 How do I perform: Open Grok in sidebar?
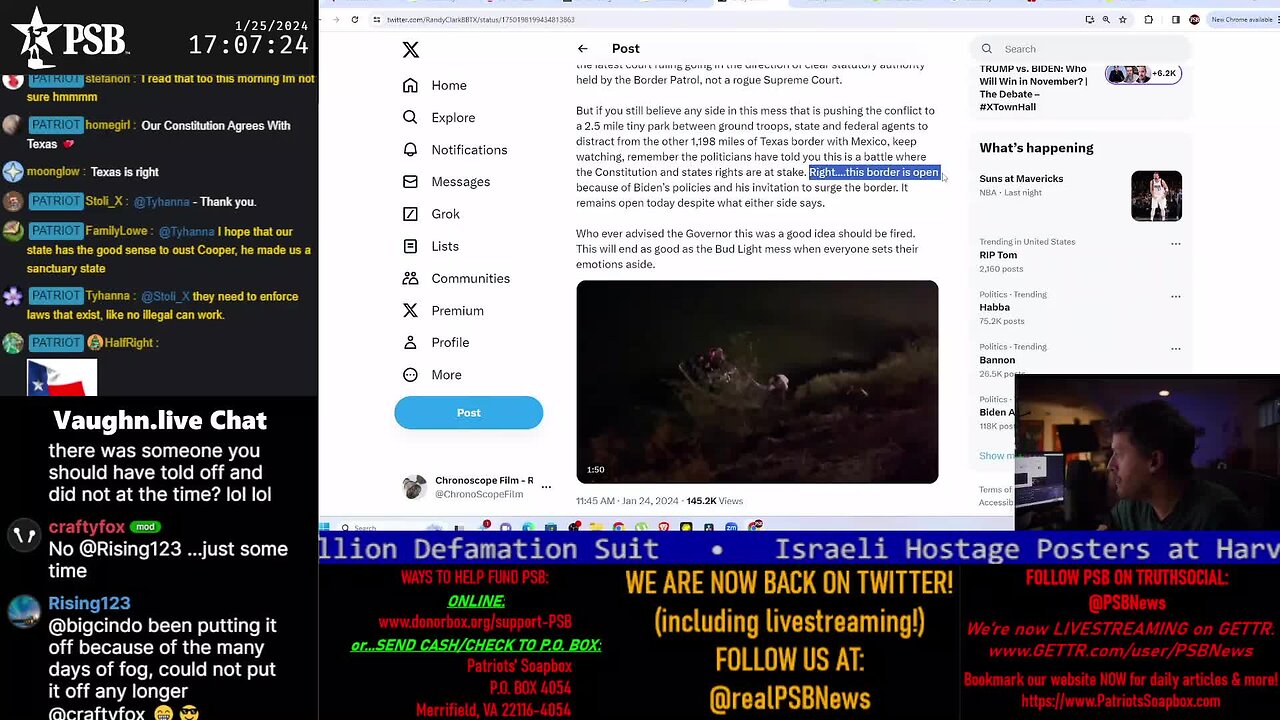click(431, 214)
